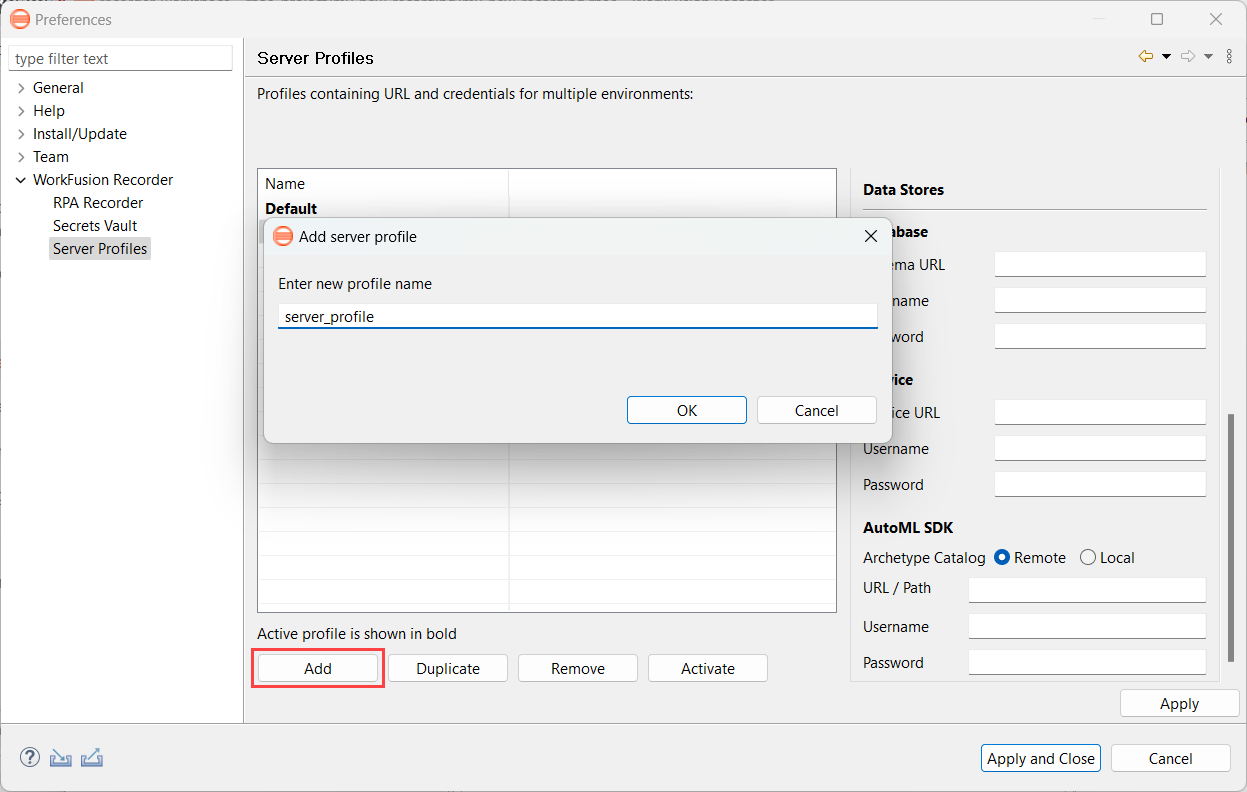Click the WorkFusion icon in the dialog title
Viewport: 1247px width, 792px height.
(x=283, y=236)
